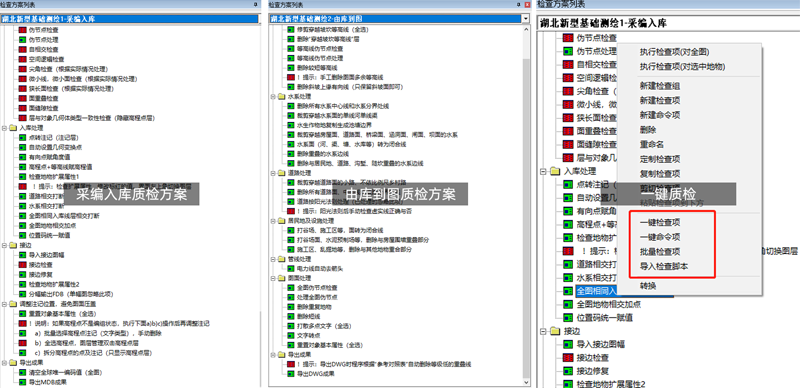
Task: Collapse the 道路处理 group in middle panel
Action: 273,173
